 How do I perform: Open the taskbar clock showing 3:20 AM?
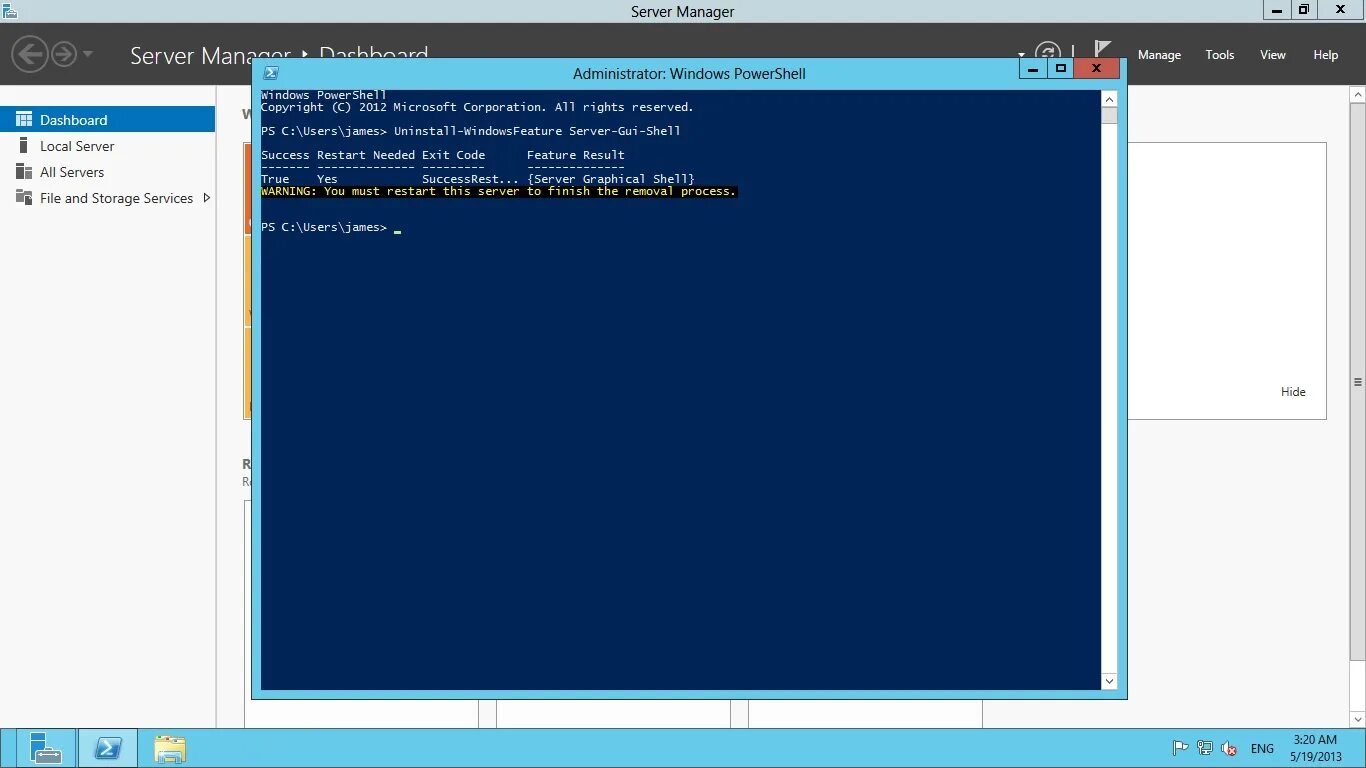point(1315,748)
